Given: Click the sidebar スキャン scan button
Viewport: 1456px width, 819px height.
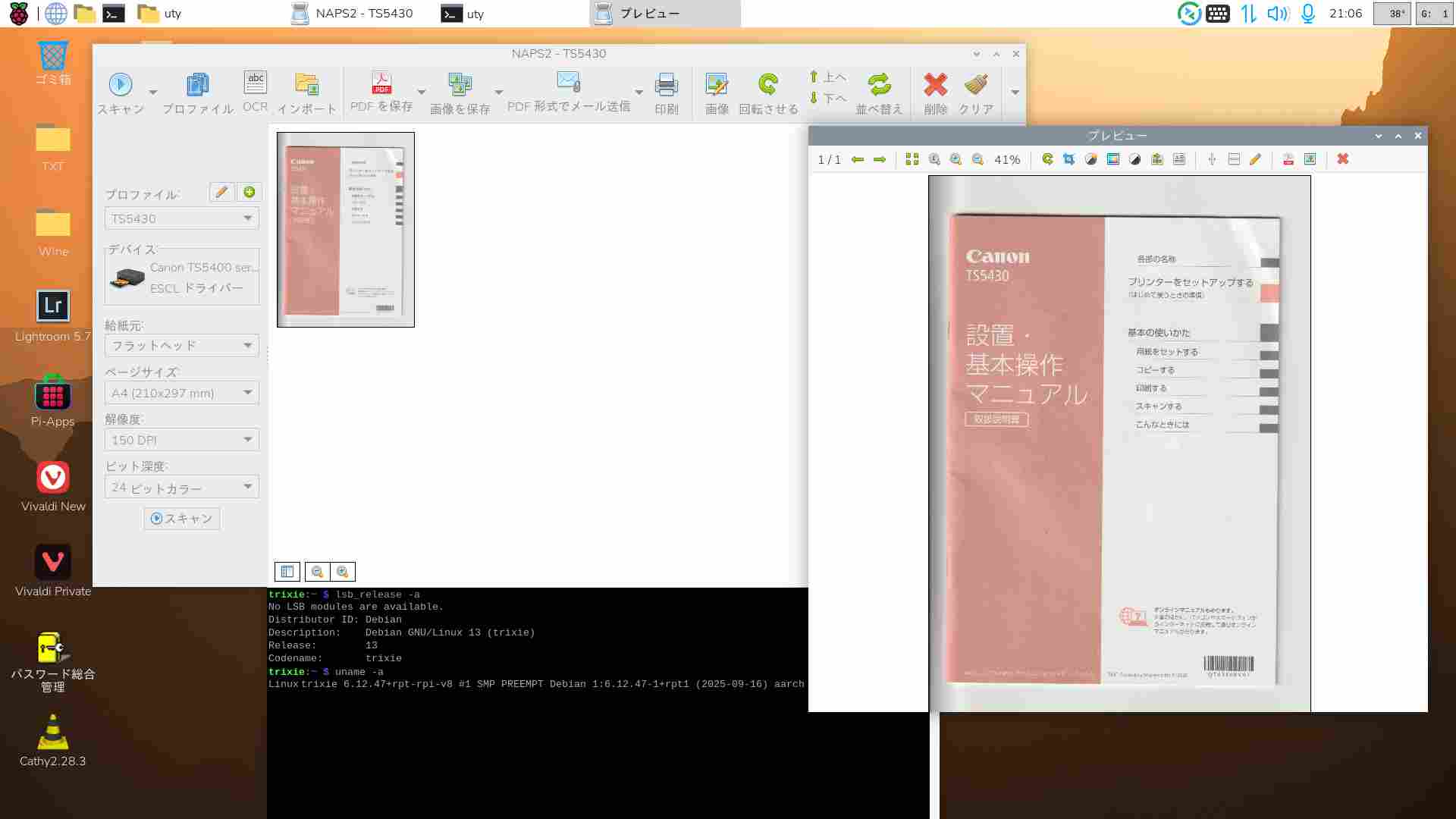Looking at the screenshot, I should pos(182,519).
